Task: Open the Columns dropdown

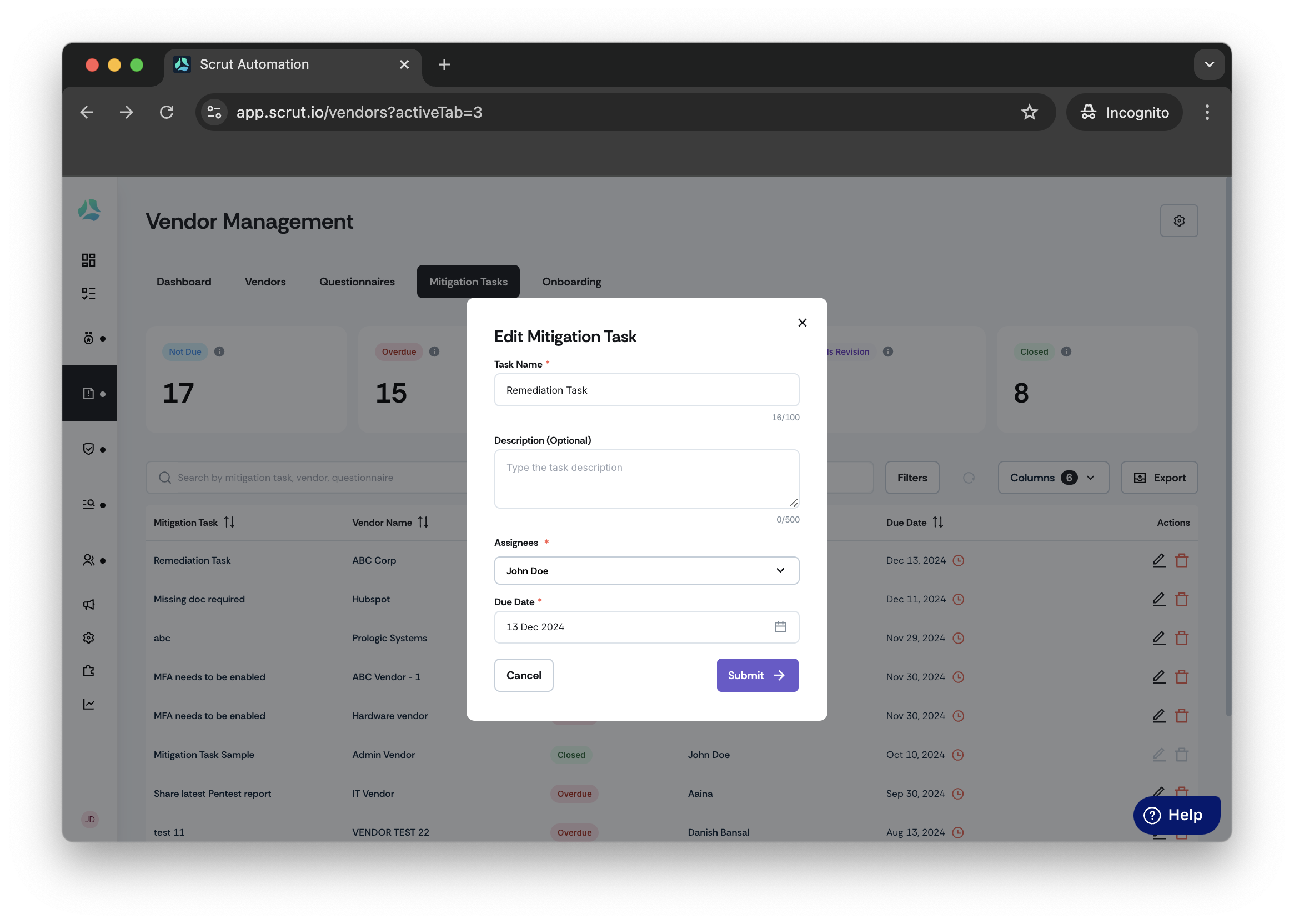Action: [x=1053, y=478]
